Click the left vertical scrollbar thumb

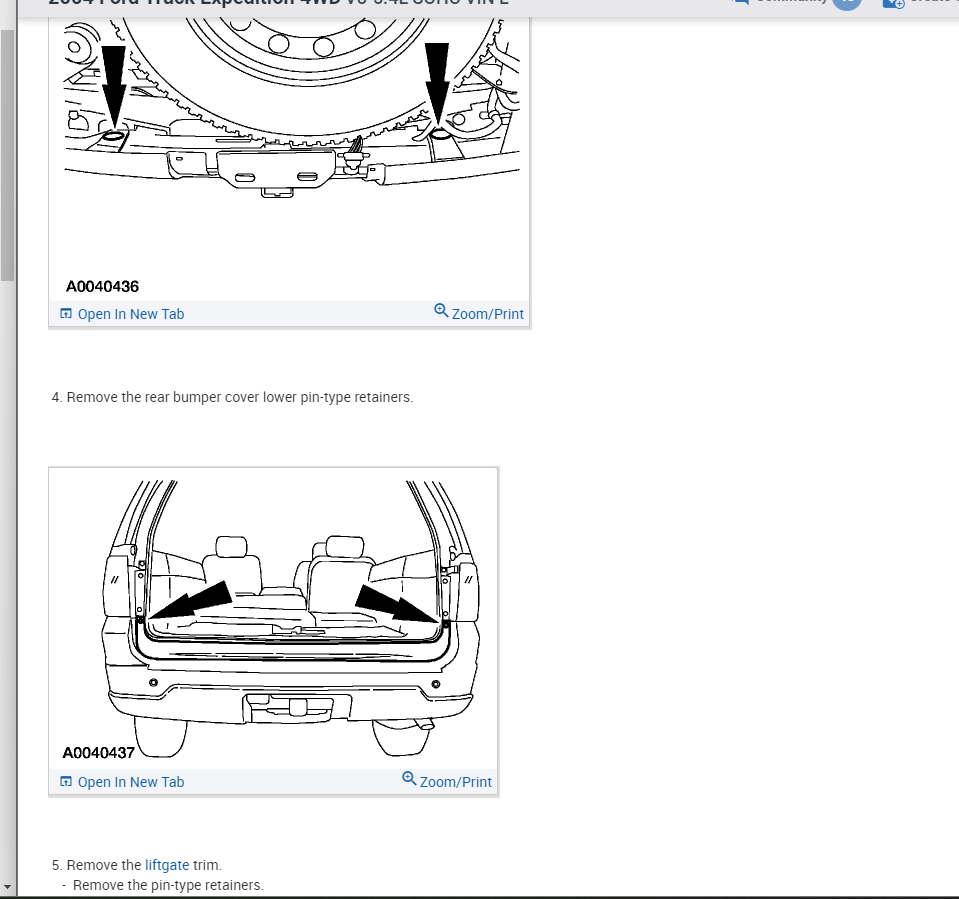point(7,153)
